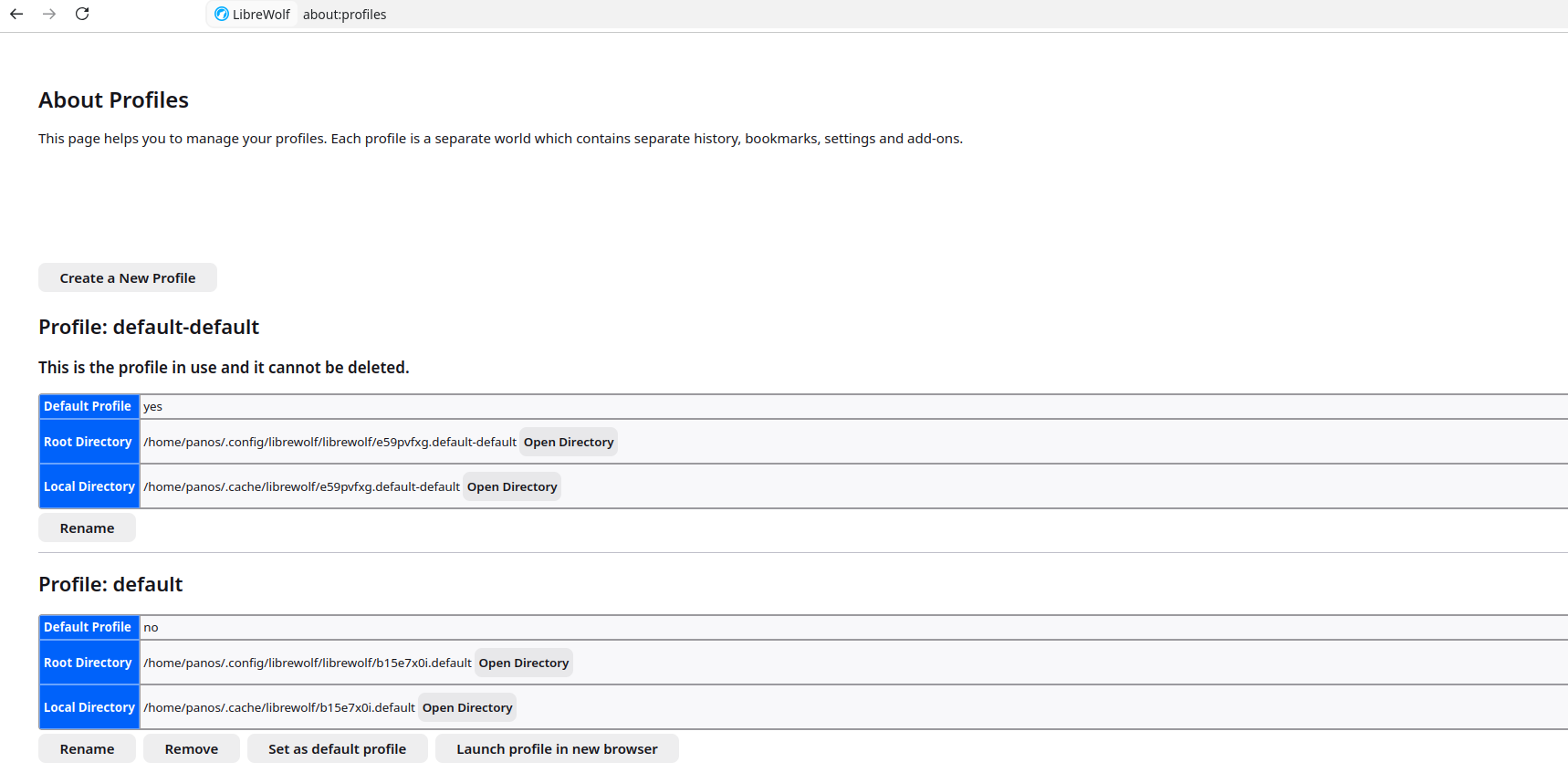Click Local Directory header cell for b15e7x0i.default
Screen dimensions: 1568x773
(x=89, y=707)
